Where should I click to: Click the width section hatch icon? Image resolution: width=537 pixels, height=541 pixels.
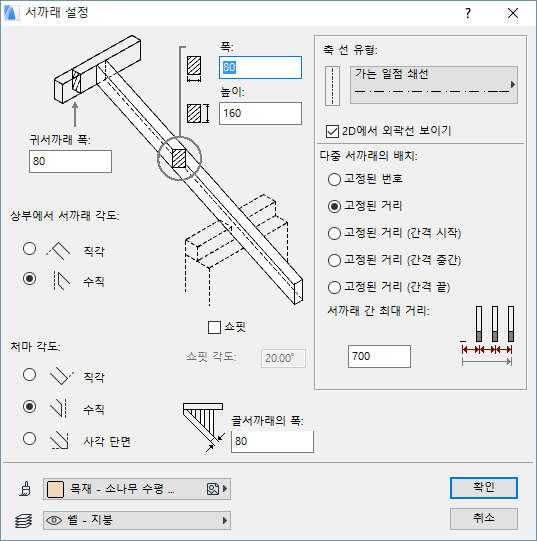pos(194,69)
